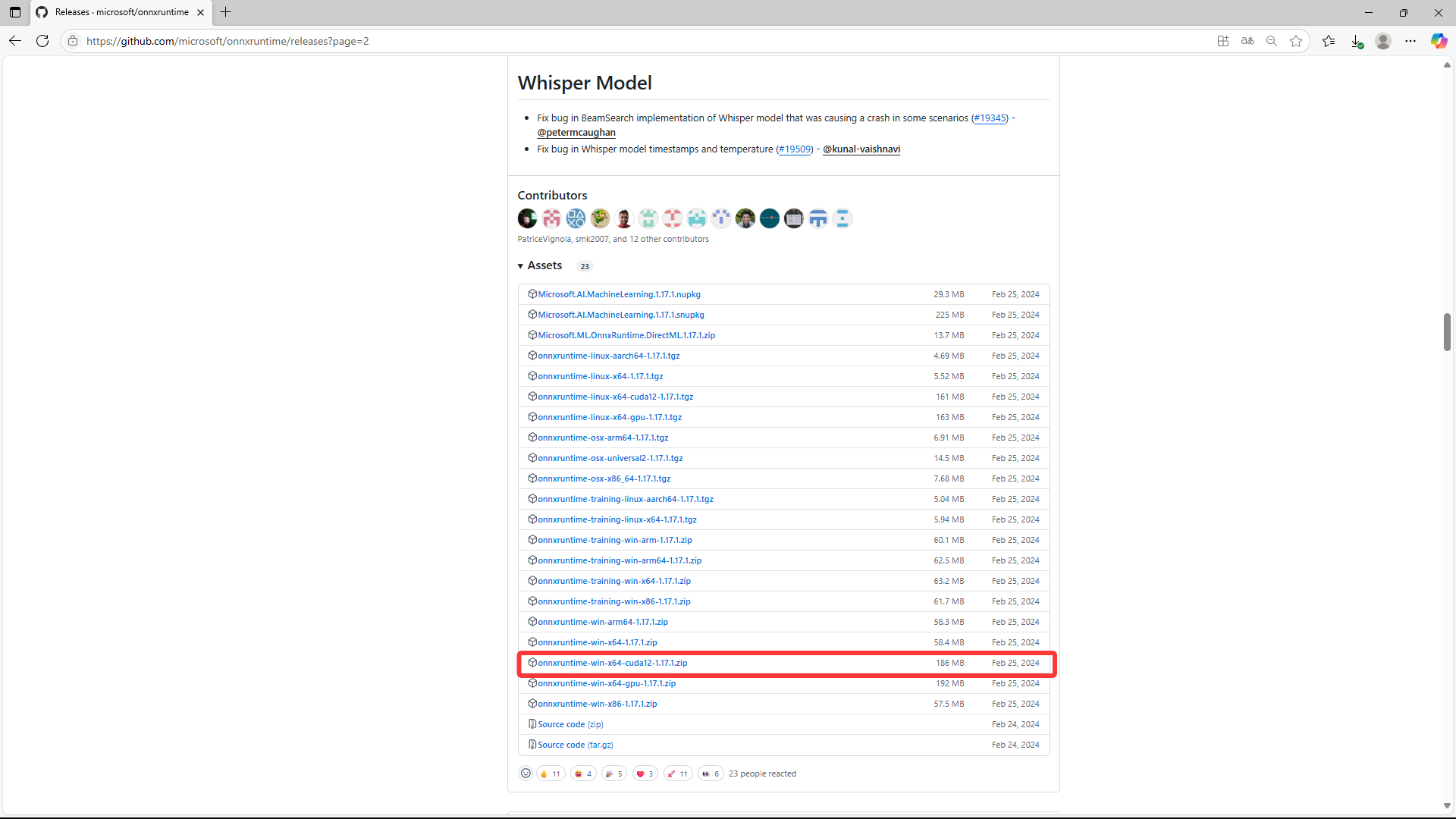Download onnxruntime-training-linux-aarch64-1.17.1.tgz

coord(626,499)
